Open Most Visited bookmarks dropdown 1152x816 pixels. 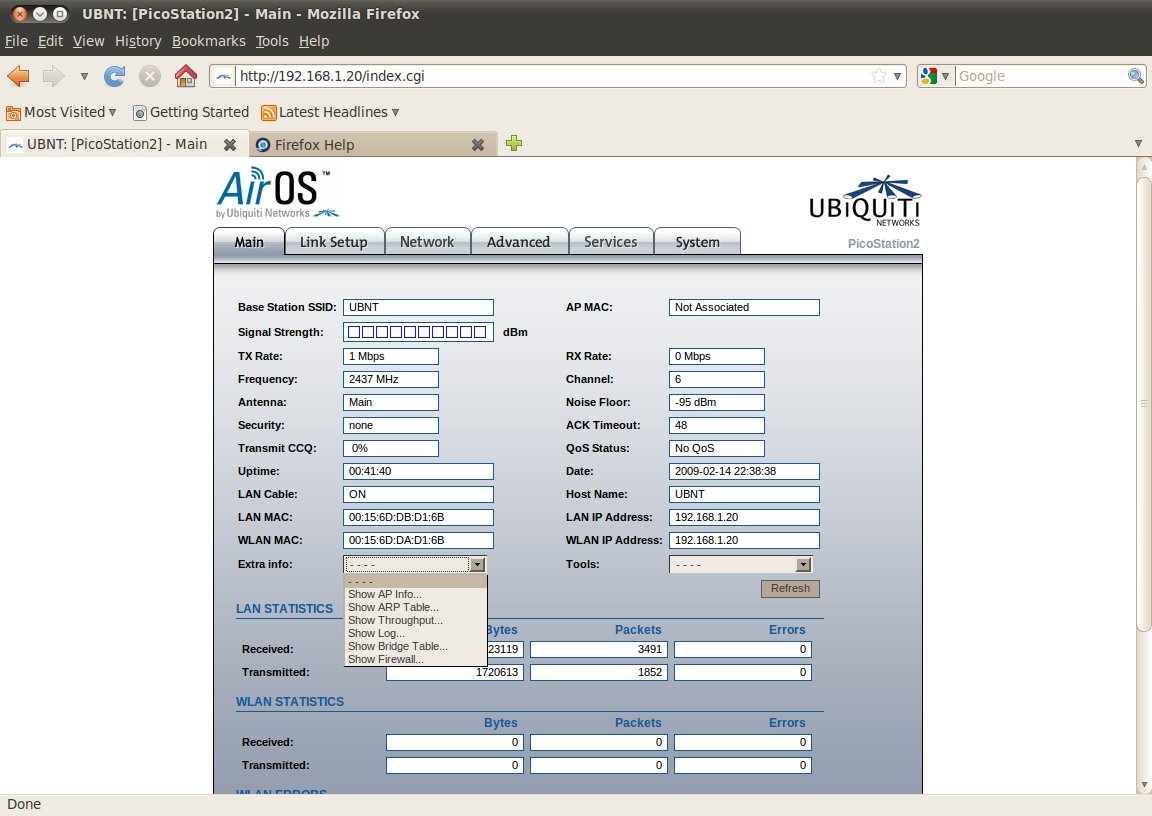click(x=61, y=112)
